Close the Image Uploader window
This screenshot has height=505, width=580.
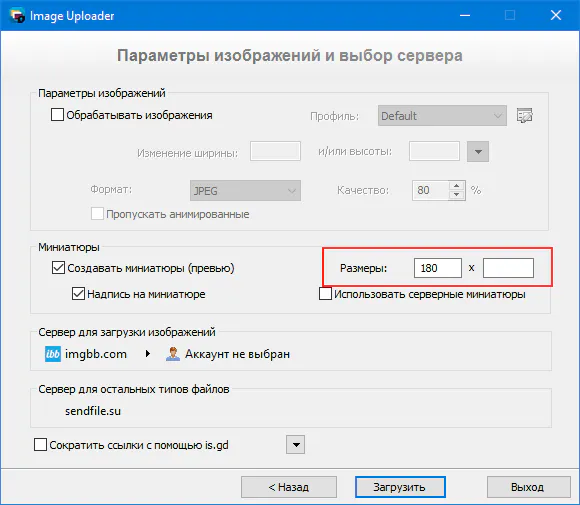pyautogui.click(x=556, y=15)
